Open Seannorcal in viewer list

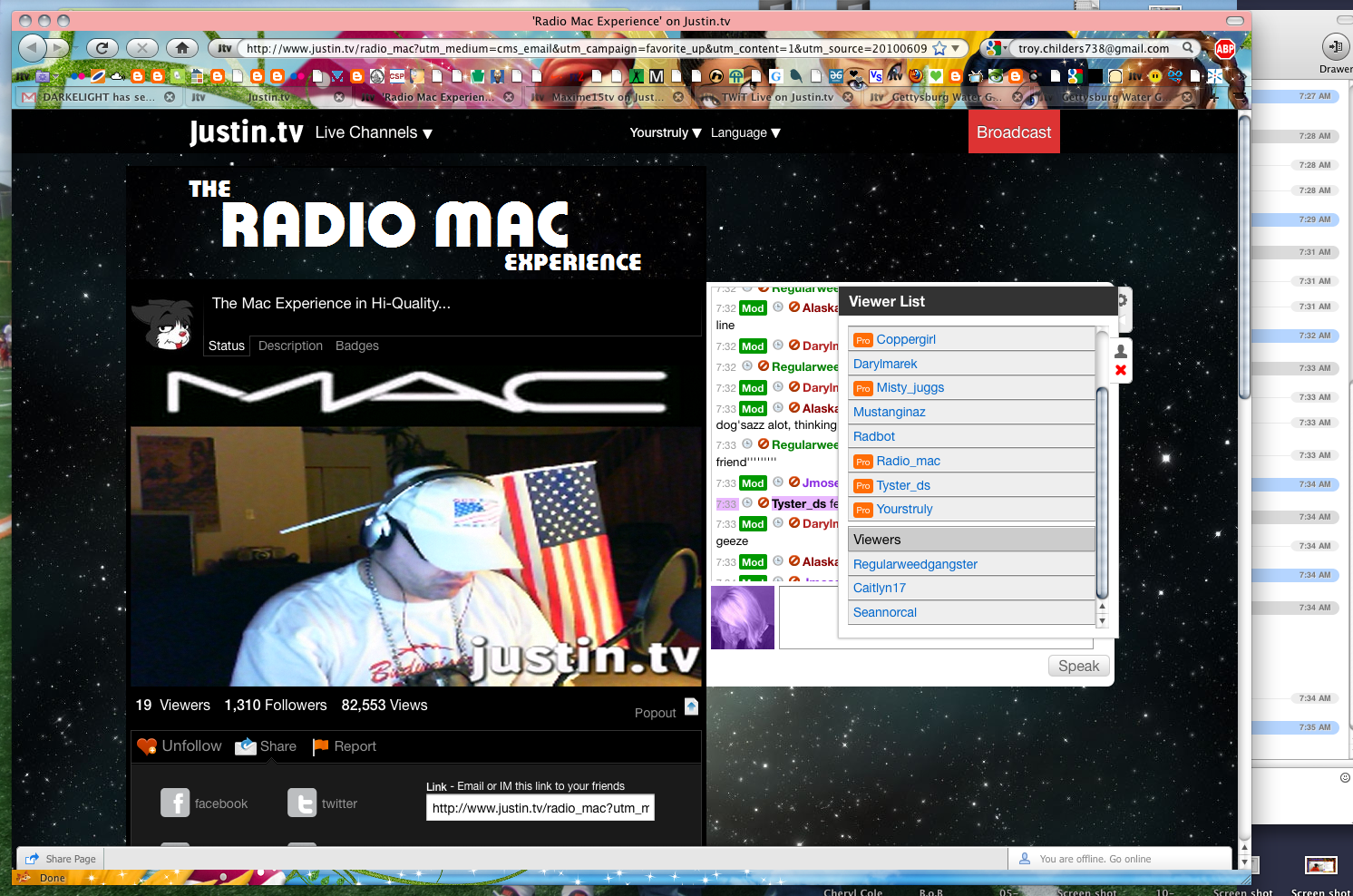(x=885, y=612)
